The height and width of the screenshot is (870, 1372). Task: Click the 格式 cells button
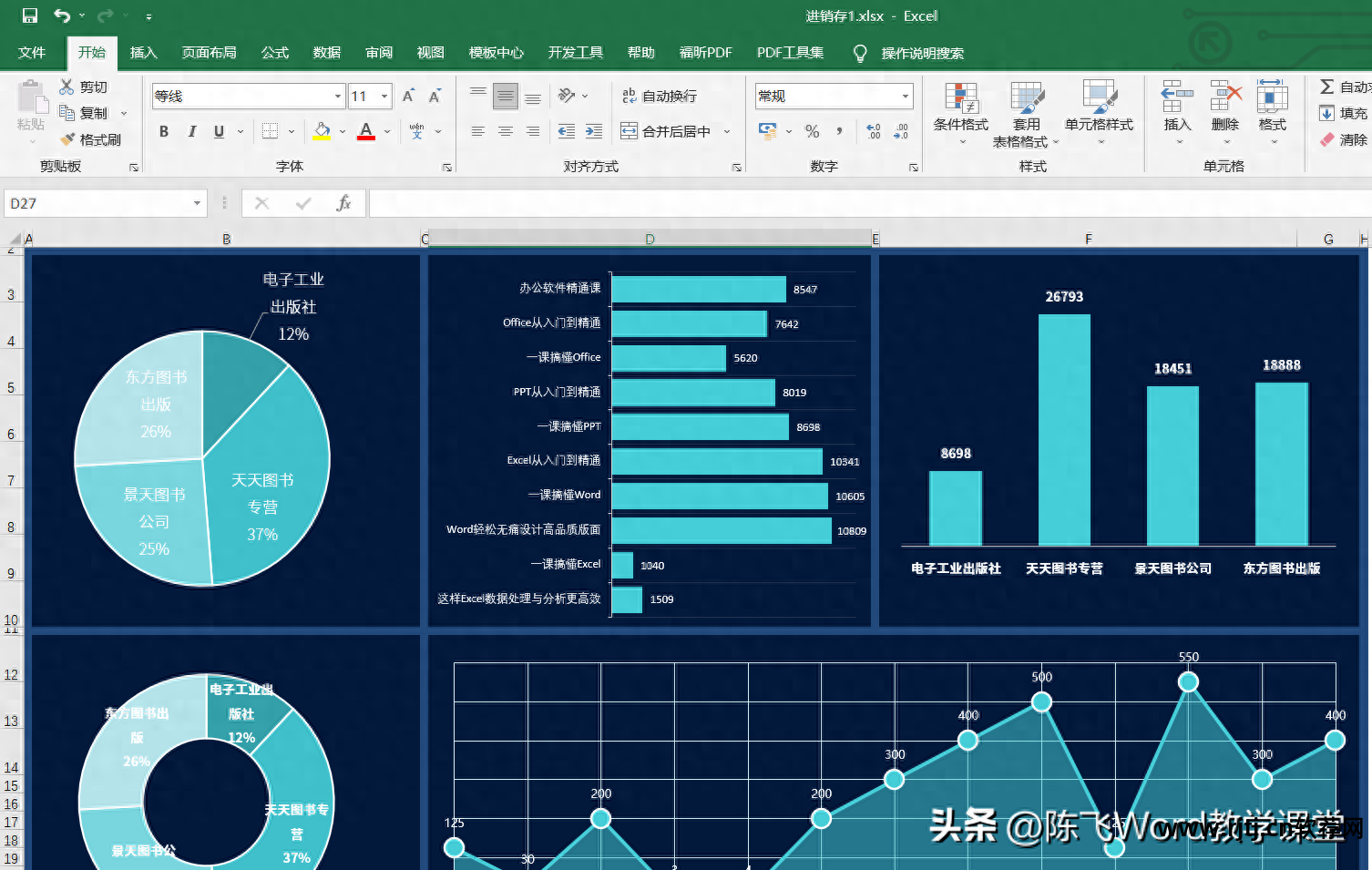point(1273,114)
